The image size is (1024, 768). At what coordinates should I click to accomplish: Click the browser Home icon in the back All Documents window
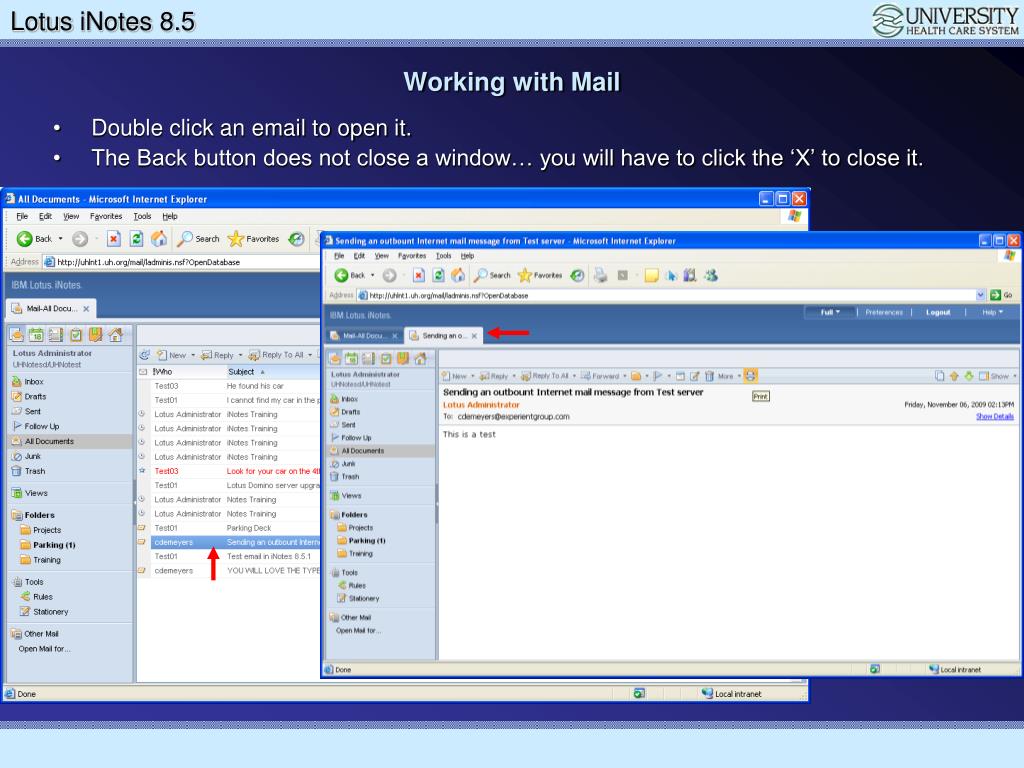click(159, 239)
